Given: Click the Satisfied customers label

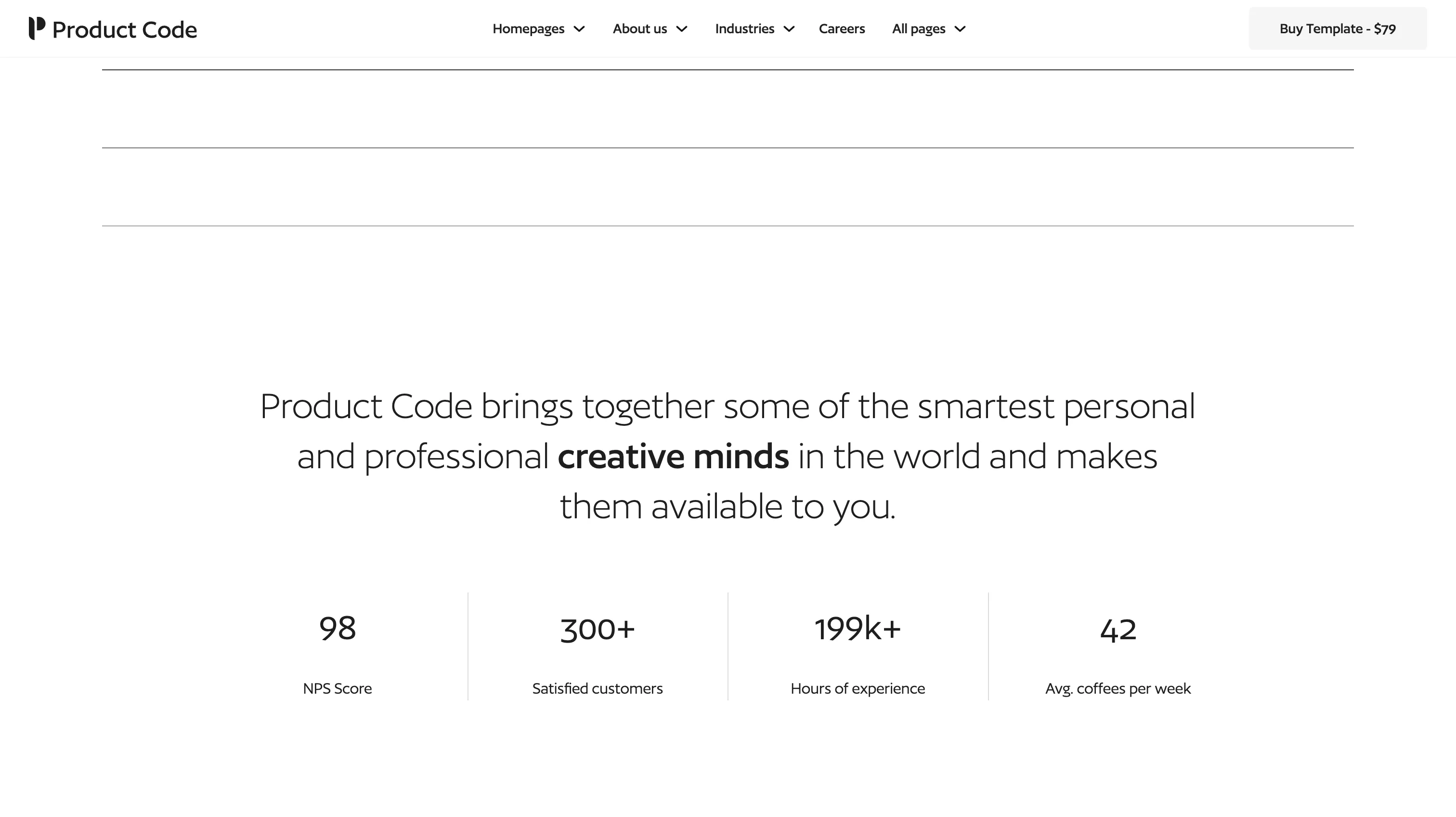Looking at the screenshot, I should pyautogui.click(x=598, y=688).
